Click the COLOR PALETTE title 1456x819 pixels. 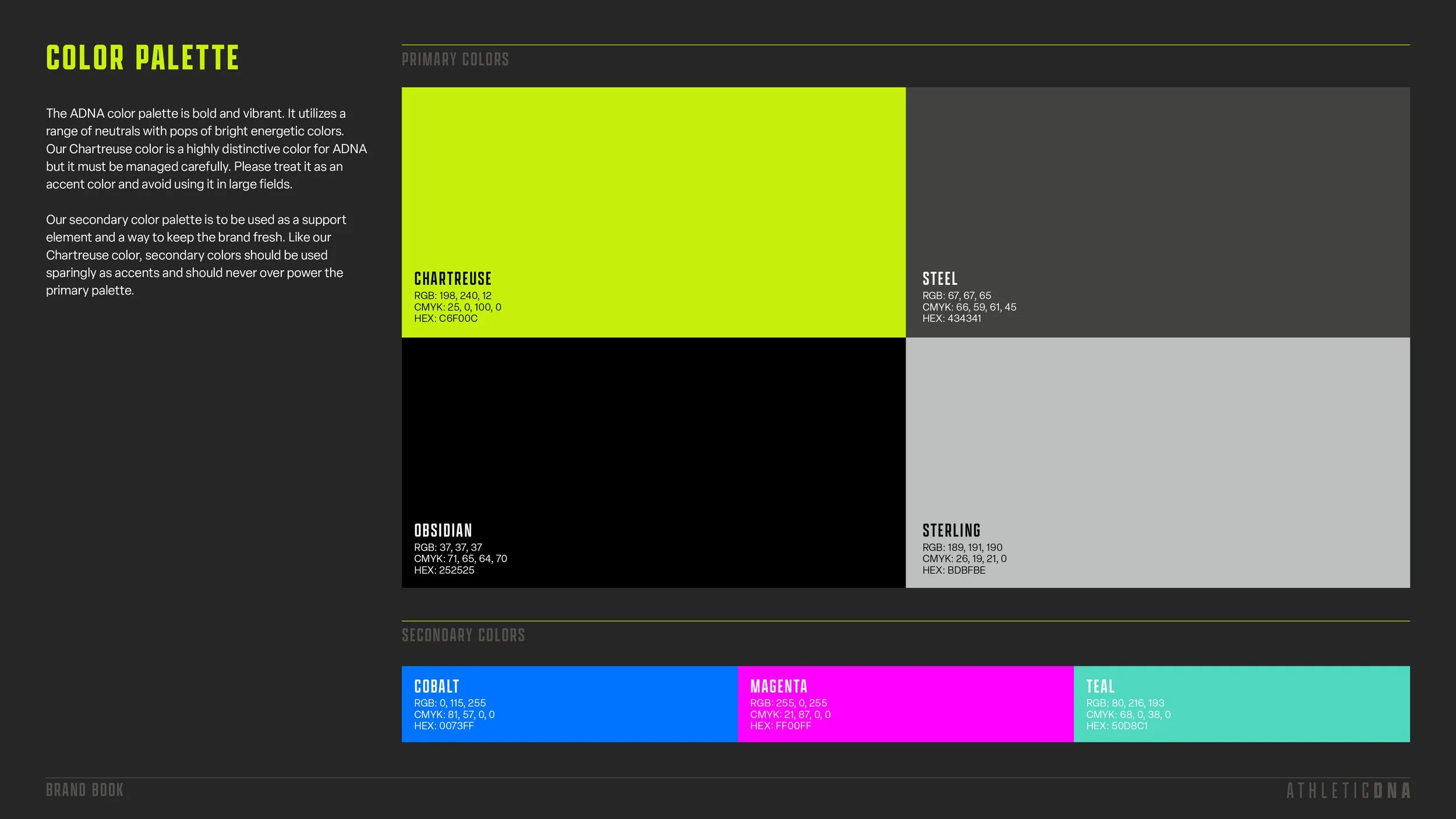pyautogui.click(x=143, y=58)
